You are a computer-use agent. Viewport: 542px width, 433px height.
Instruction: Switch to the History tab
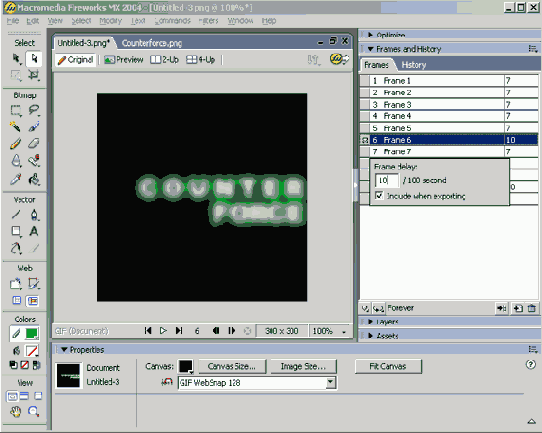(x=413, y=65)
